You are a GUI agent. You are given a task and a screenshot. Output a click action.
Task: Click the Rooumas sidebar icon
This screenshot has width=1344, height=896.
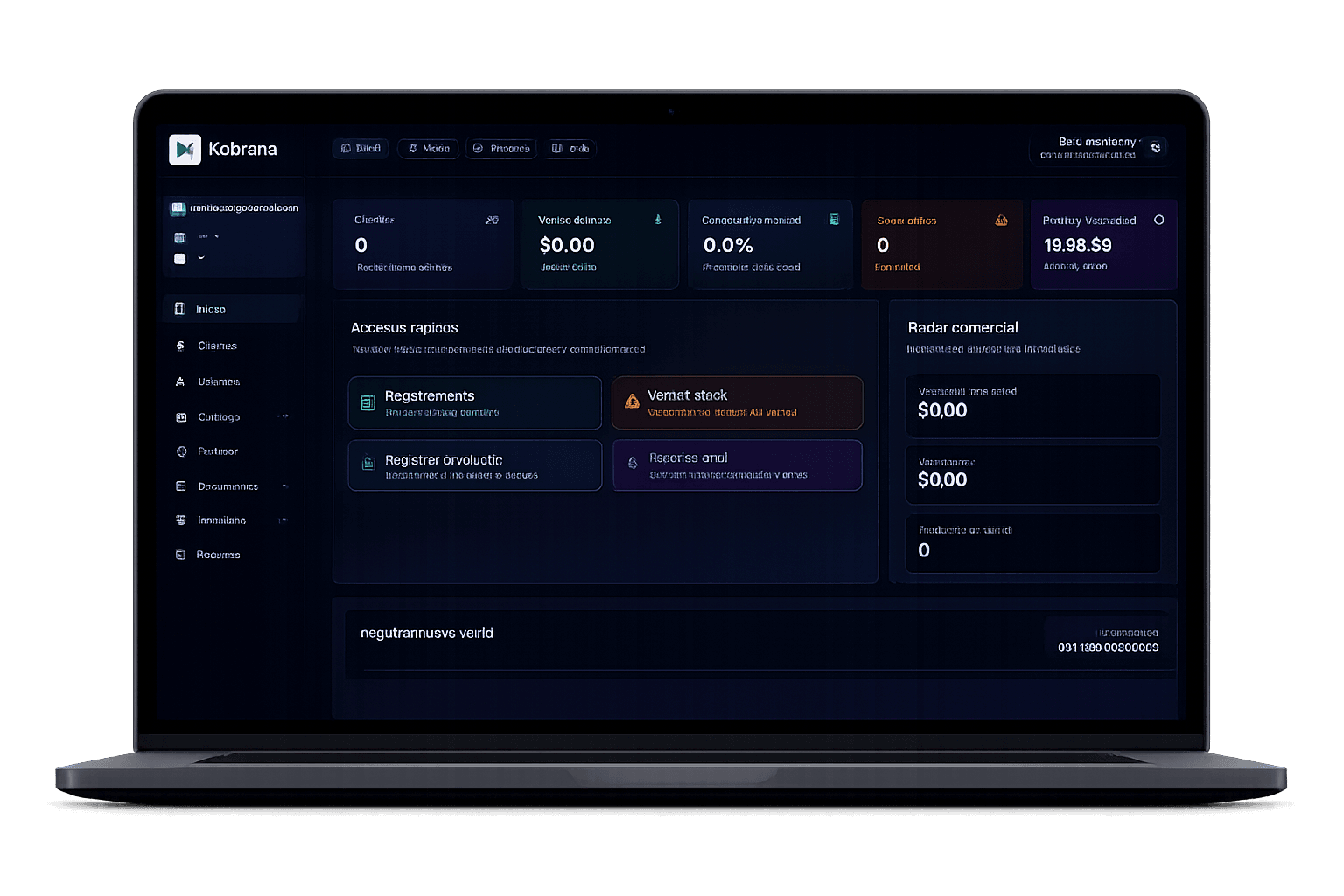tap(180, 555)
